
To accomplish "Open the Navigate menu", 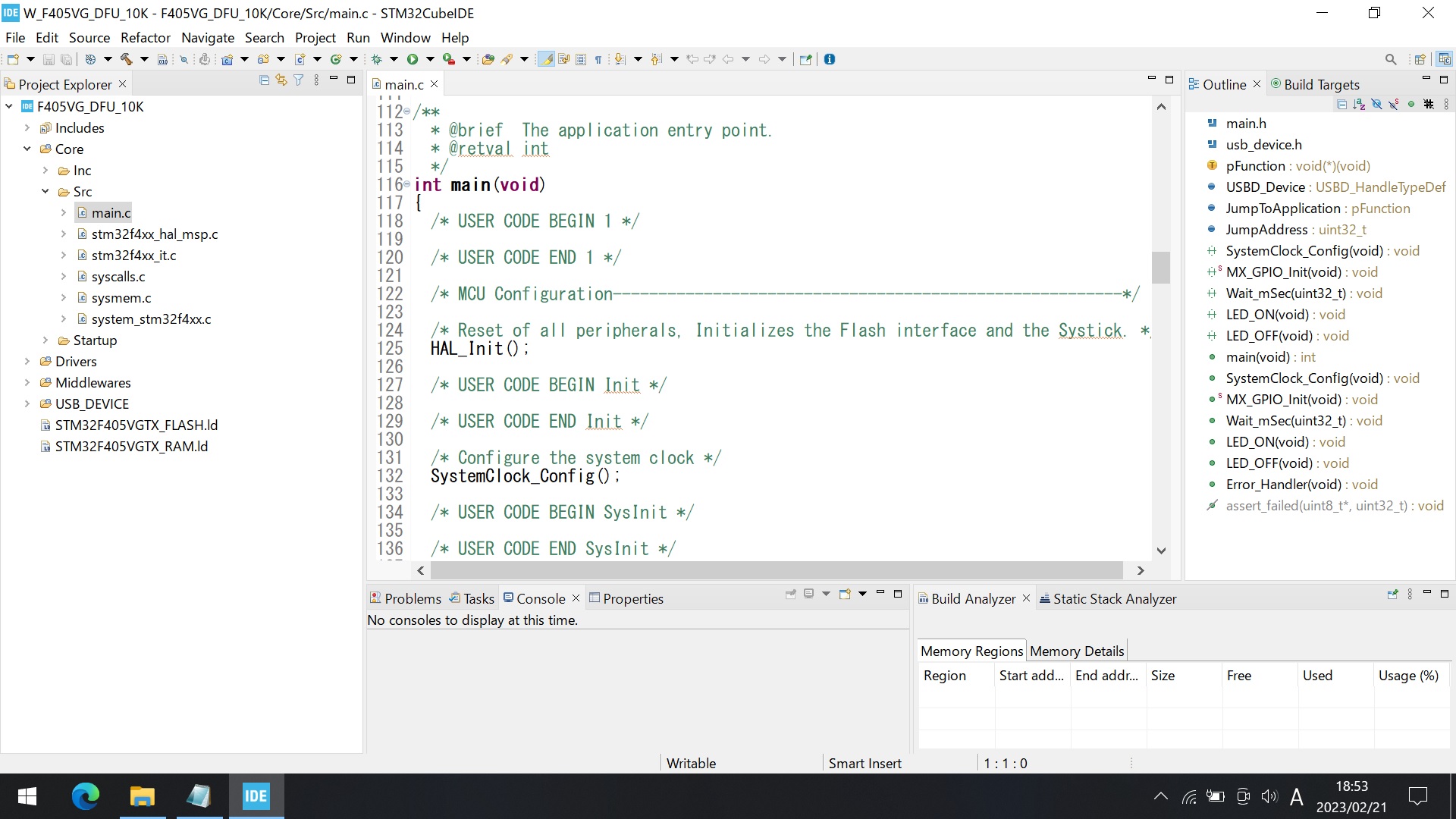I will point(208,37).
